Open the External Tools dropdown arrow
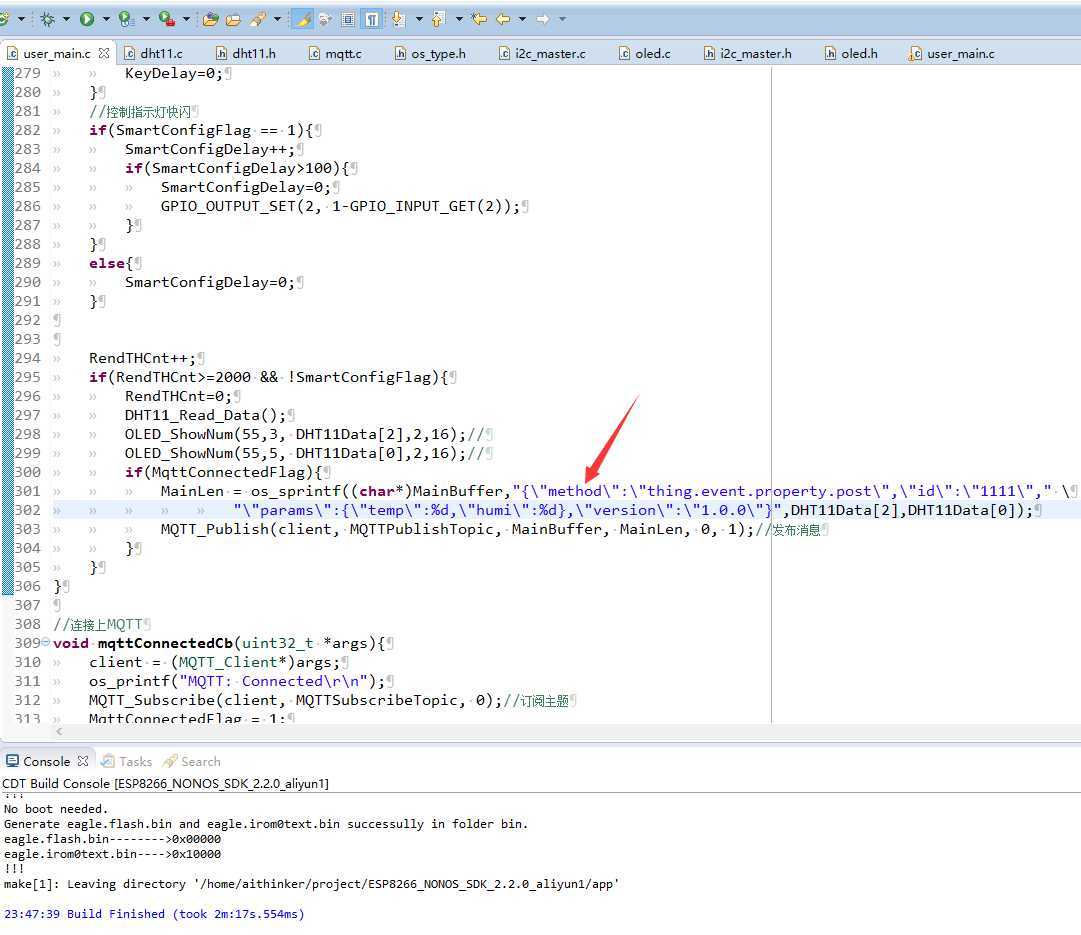The image size is (1081, 935). click(186, 19)
